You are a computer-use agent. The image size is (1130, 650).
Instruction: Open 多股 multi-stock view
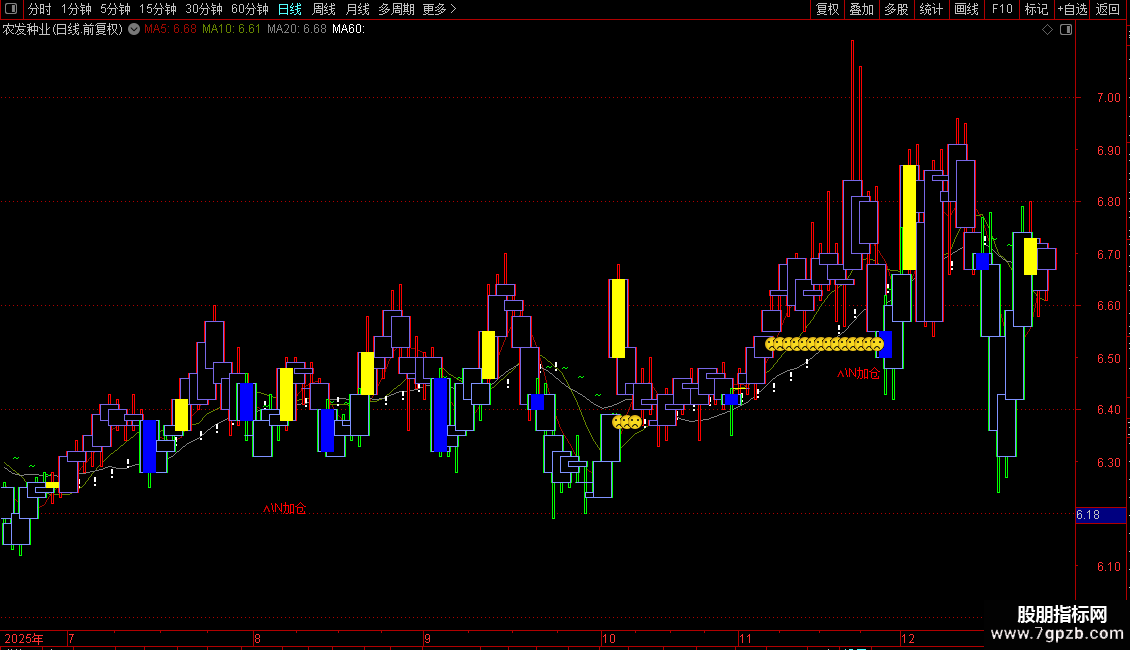click(x=896, y=9)
